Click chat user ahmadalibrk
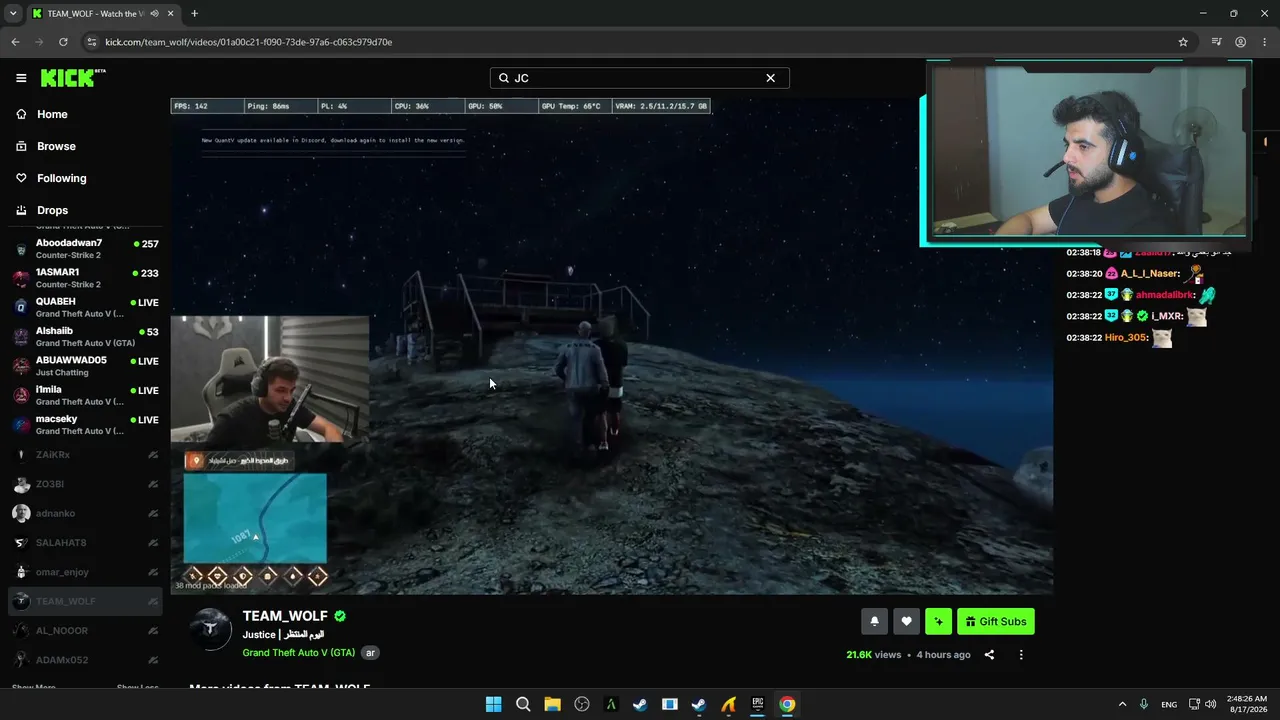This screenshot has height=720, width=1280. [1165, 295]
